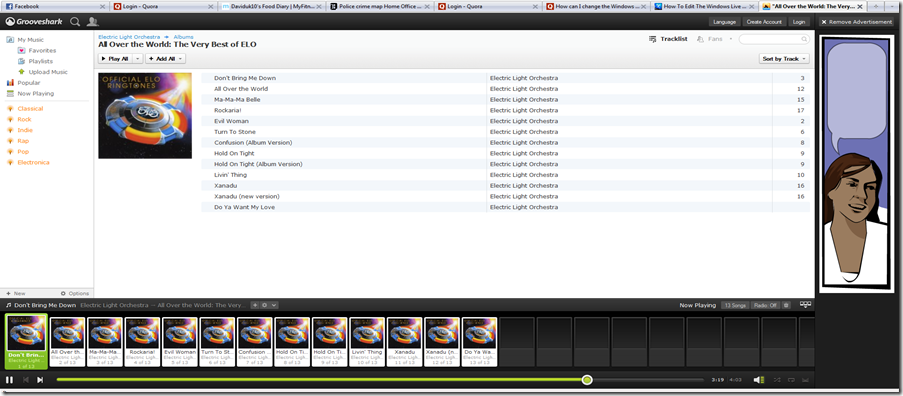Select Xanadu (new version) track row
The height and width of the screenshot is (396, 903).
click(505, 196)
